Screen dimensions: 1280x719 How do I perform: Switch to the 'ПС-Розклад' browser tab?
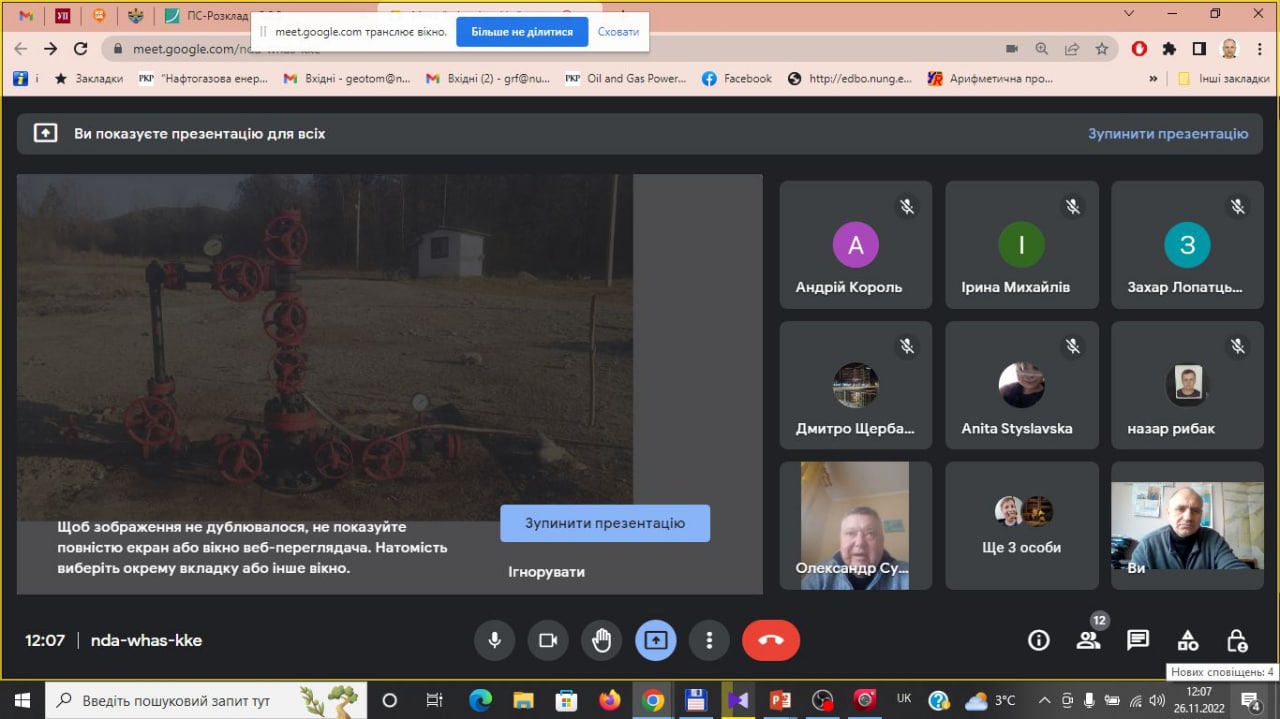click(x=206, y=16)
